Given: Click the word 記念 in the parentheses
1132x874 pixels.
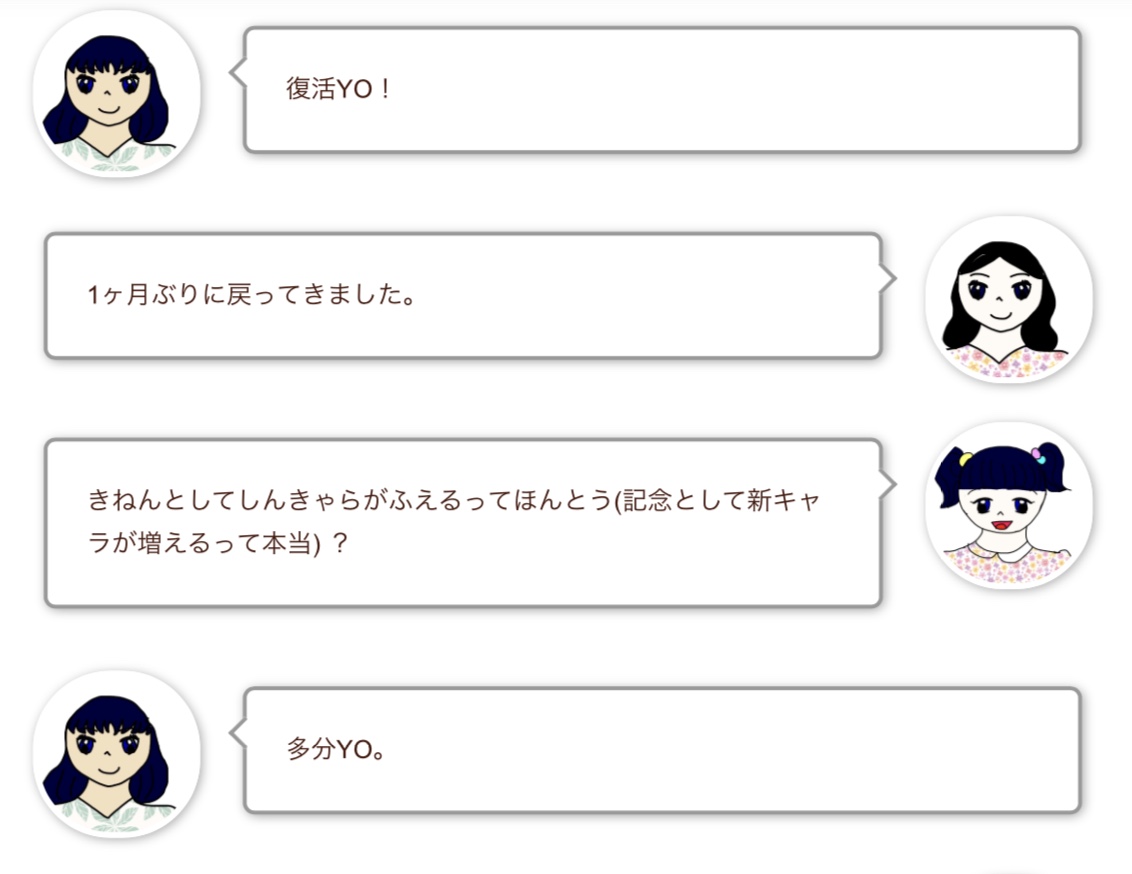Looking at the screenshot, I should pyautogui.click(x=647, y=500).
